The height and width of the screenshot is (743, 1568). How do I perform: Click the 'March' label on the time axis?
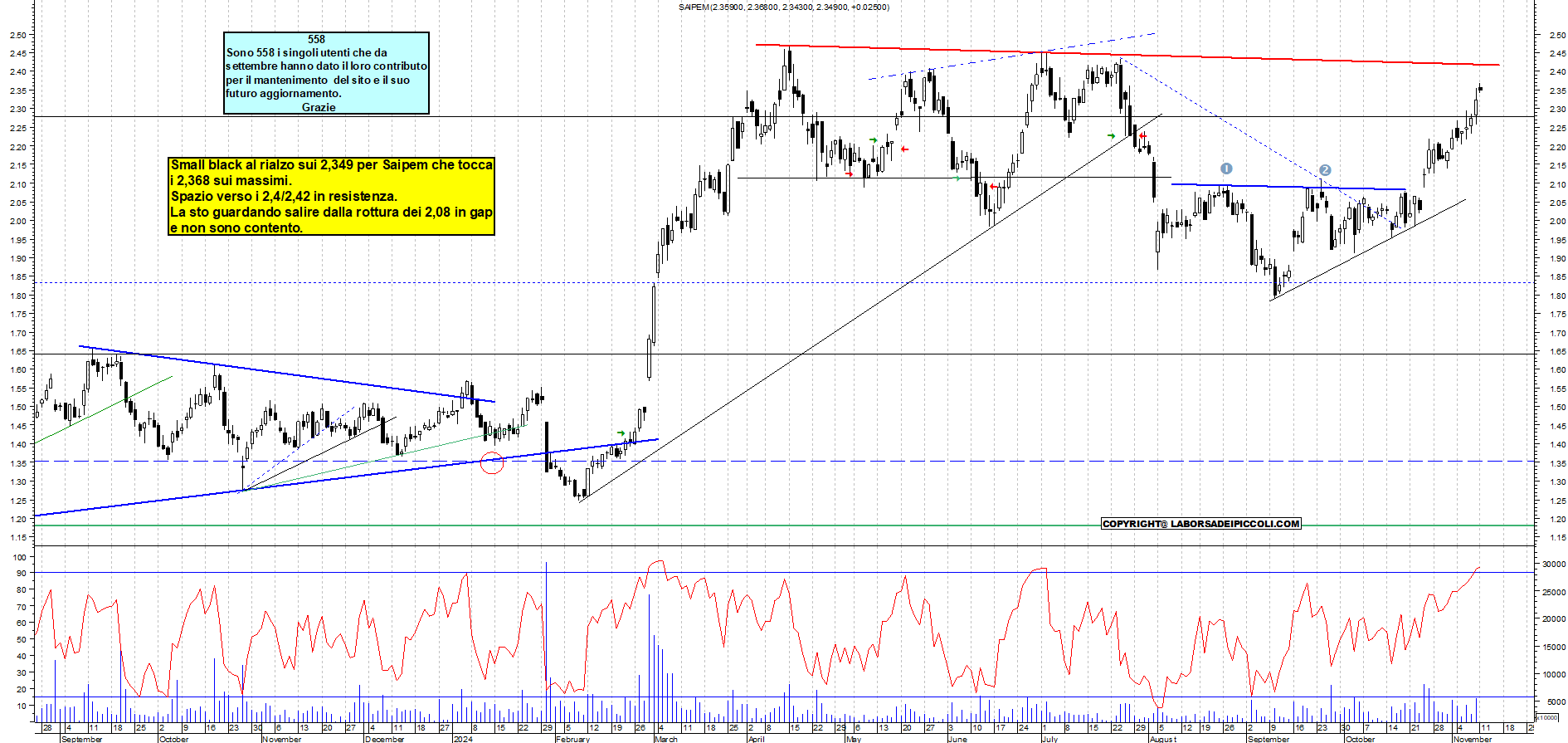click(665, 739)
